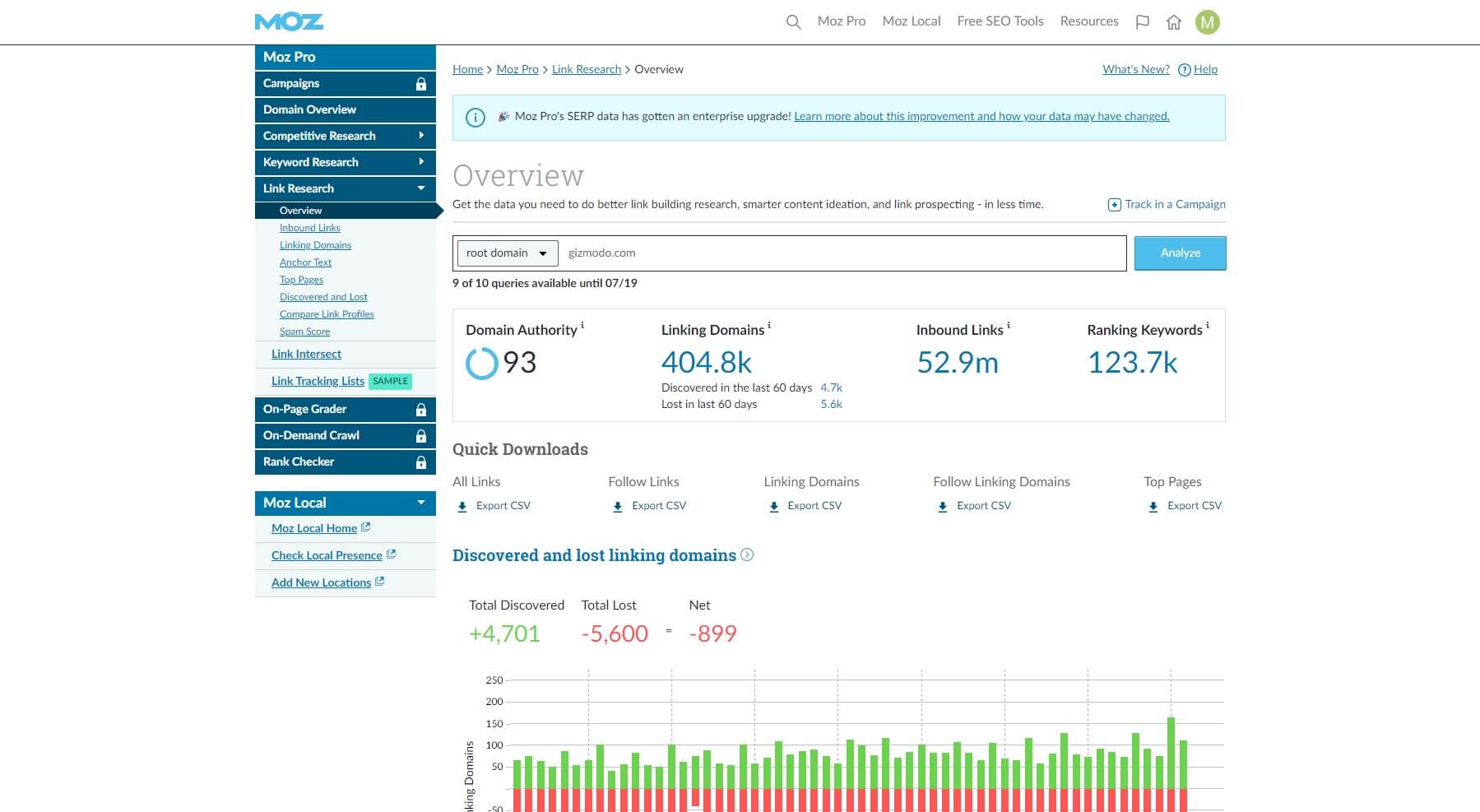Screen dimensions: 1480x812
Task: Open the Learn more about this improvement link
Action: [x=981, y=117]
